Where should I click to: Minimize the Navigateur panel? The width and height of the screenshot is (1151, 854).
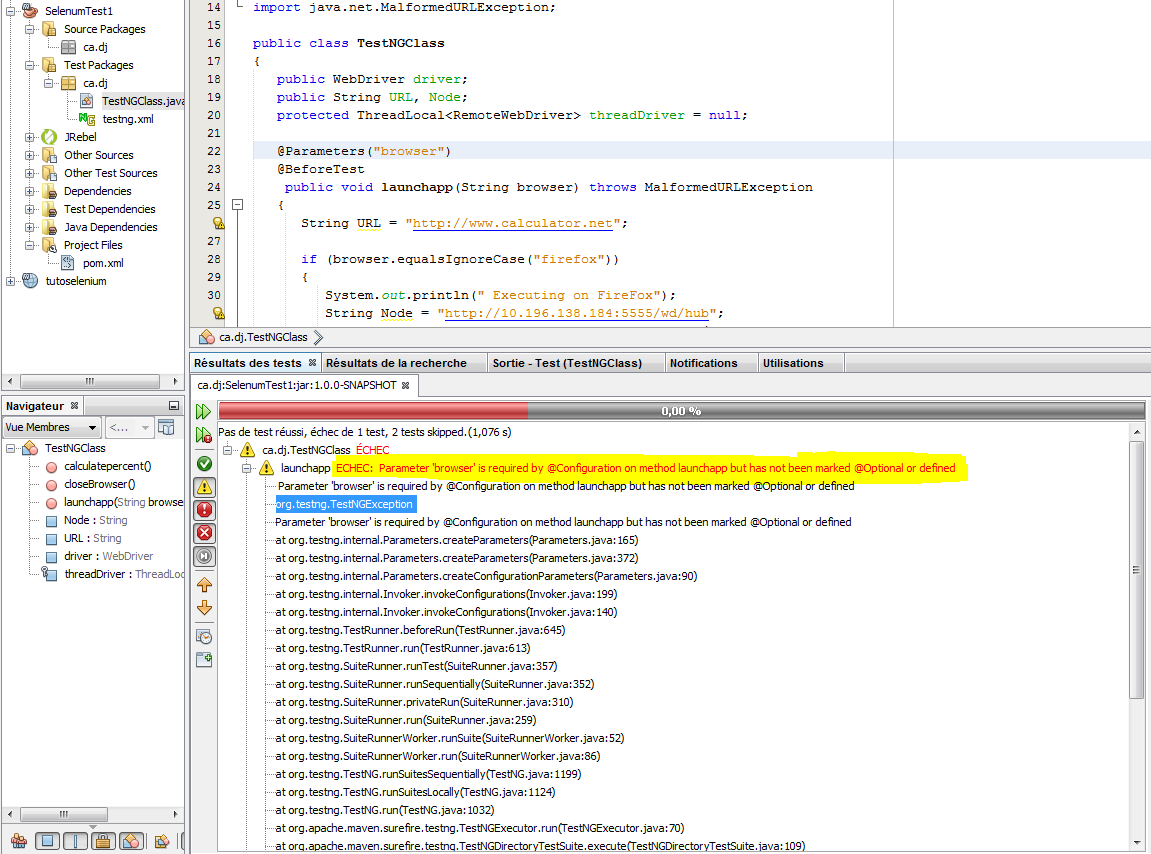tap(174, 406)
